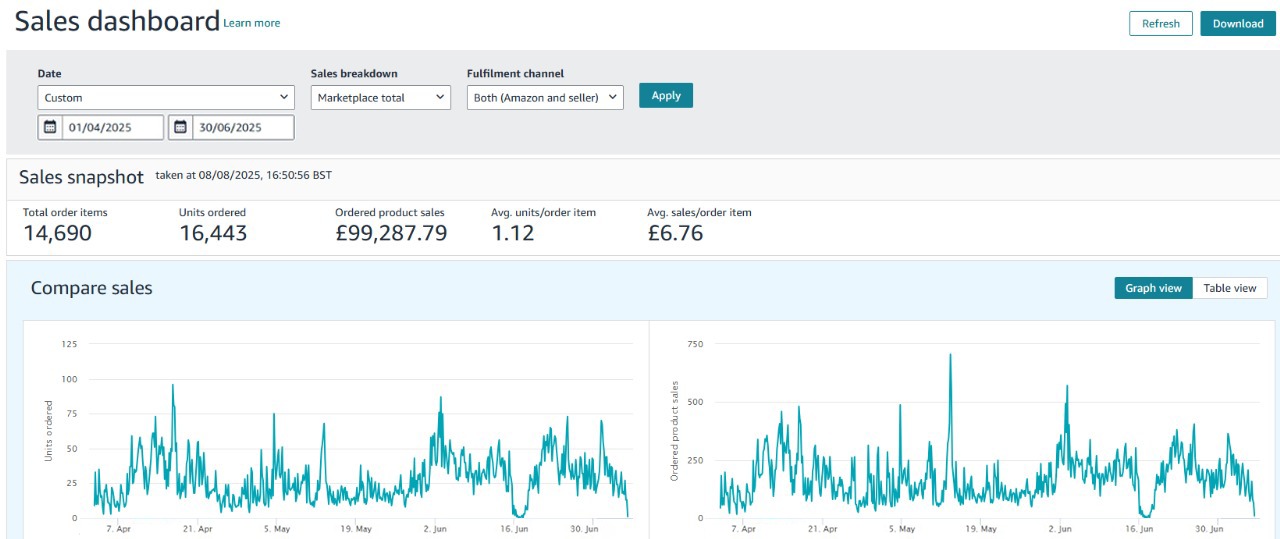
Task: Expand the Date range dropdown showing Custom
Action: [166, 97]
